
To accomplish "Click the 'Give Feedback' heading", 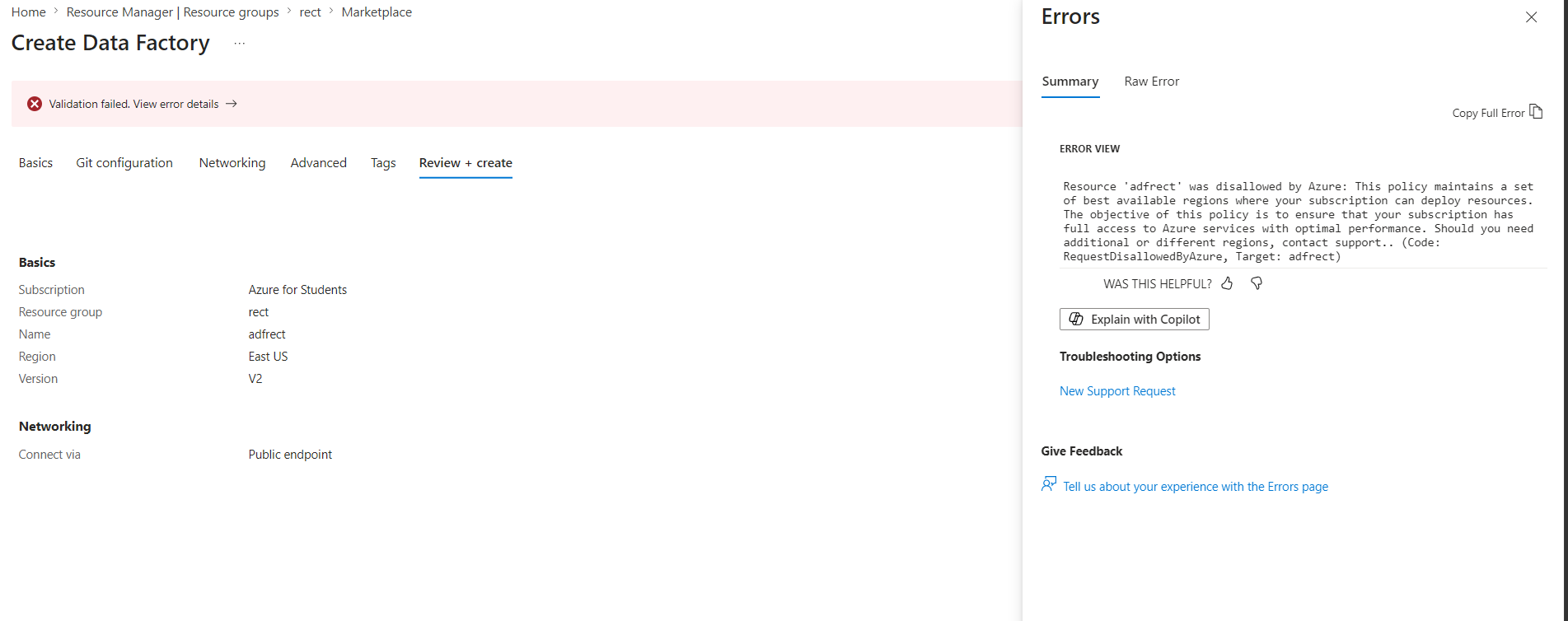I will point(1082,451).
